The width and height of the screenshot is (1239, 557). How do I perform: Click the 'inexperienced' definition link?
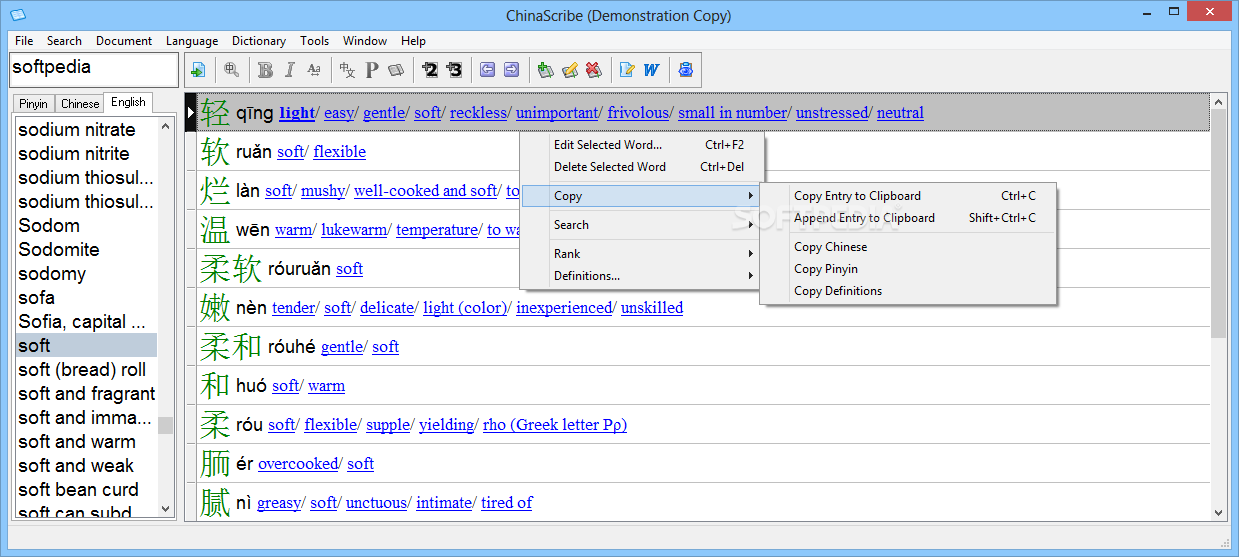click(x=564, y=308)
